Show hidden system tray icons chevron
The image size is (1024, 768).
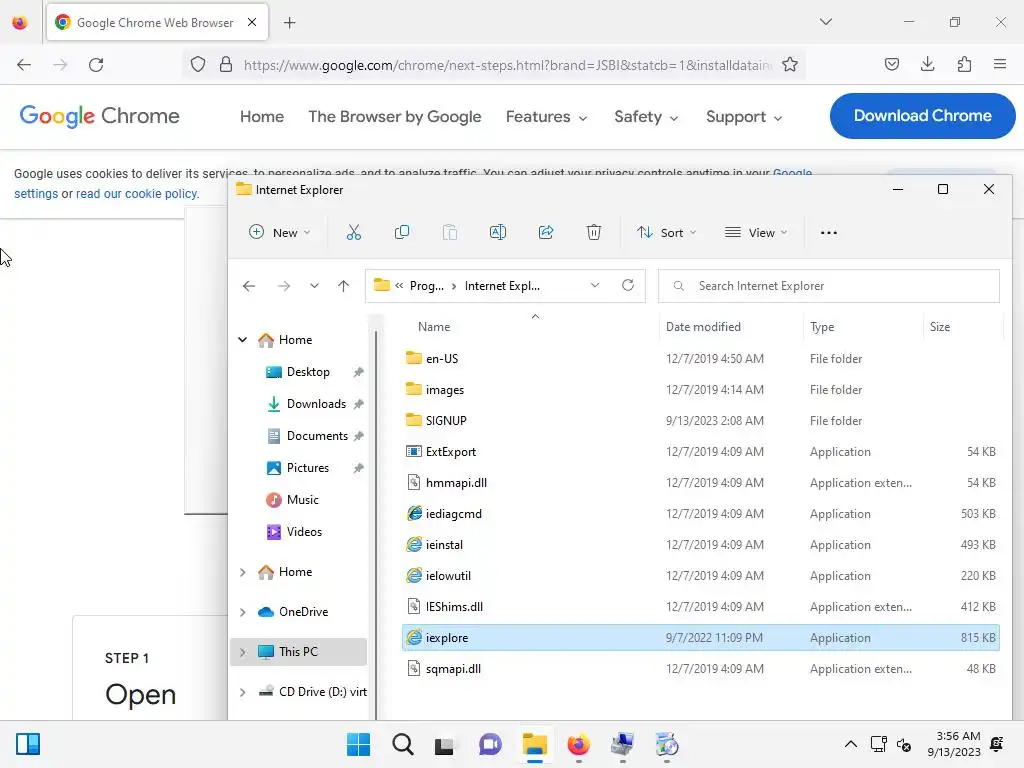coord(850,744)
